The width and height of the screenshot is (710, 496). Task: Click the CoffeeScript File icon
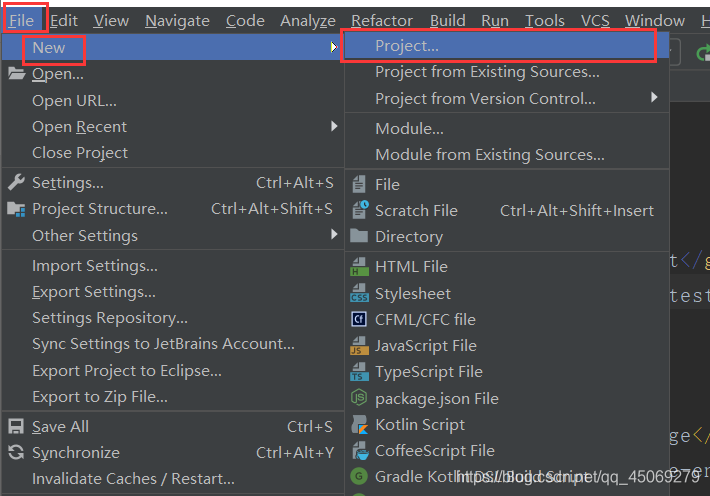(360, 451)
